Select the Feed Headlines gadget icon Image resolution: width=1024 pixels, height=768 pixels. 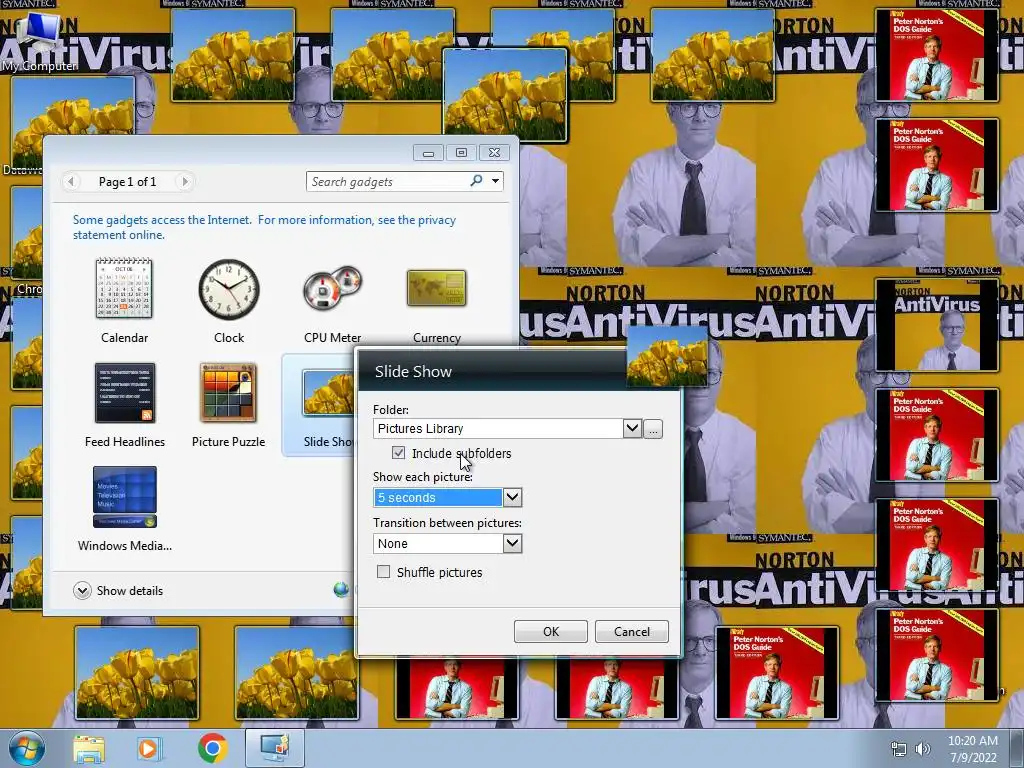click(x=125, y=392)
